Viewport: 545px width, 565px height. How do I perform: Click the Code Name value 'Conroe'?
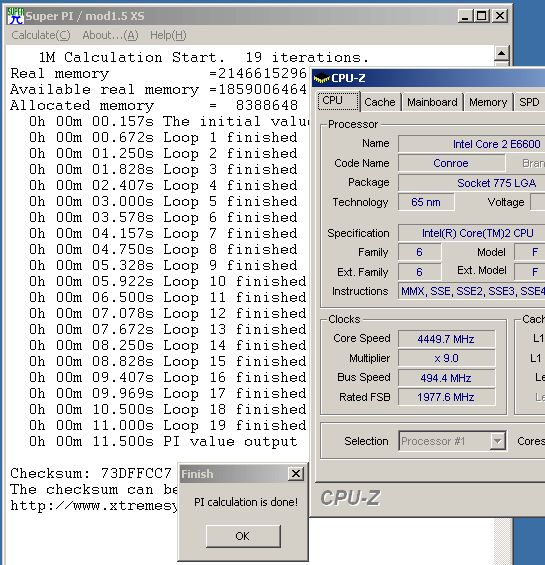451,163
